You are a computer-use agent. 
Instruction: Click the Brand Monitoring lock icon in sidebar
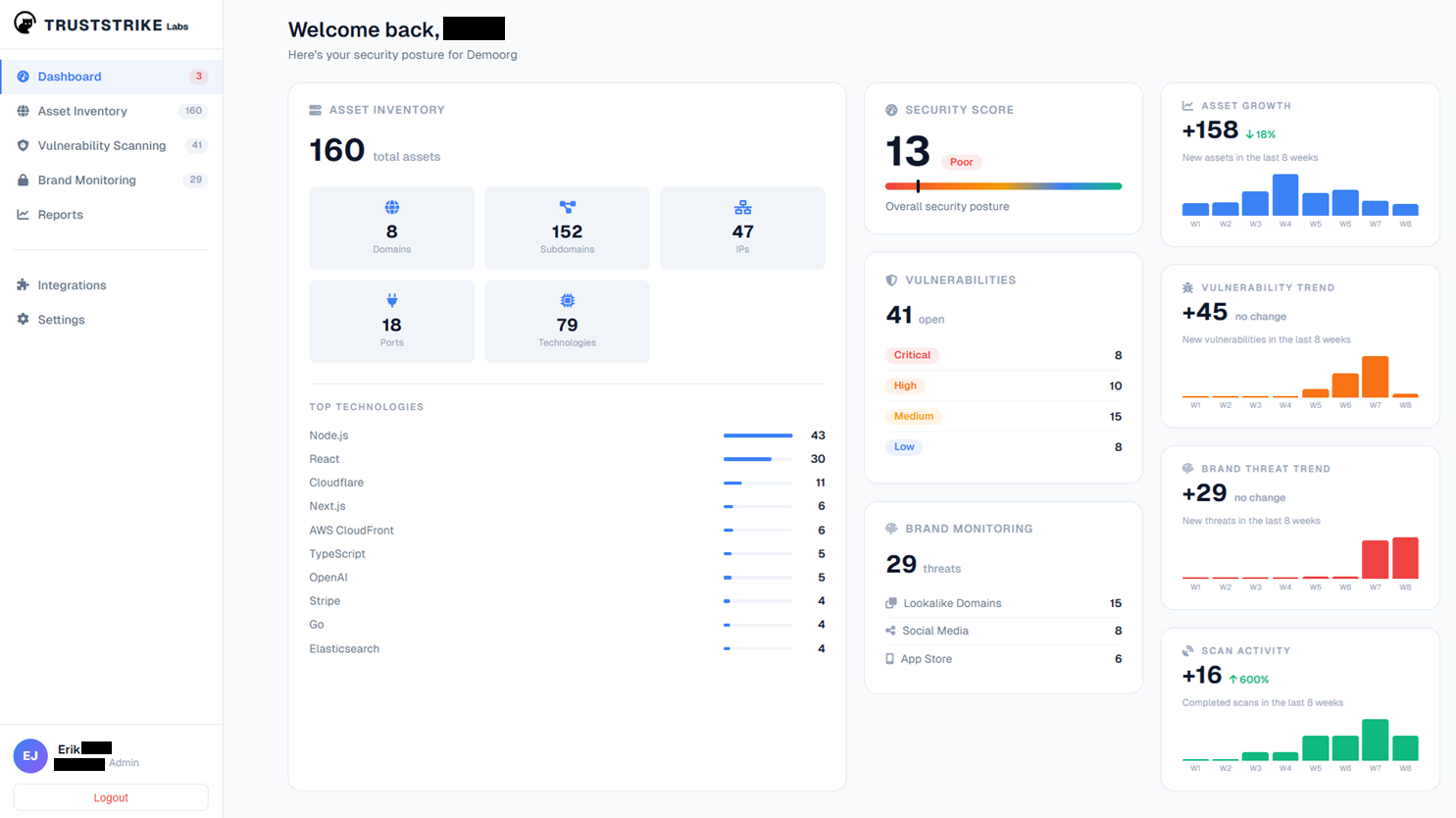click(23, 179)
